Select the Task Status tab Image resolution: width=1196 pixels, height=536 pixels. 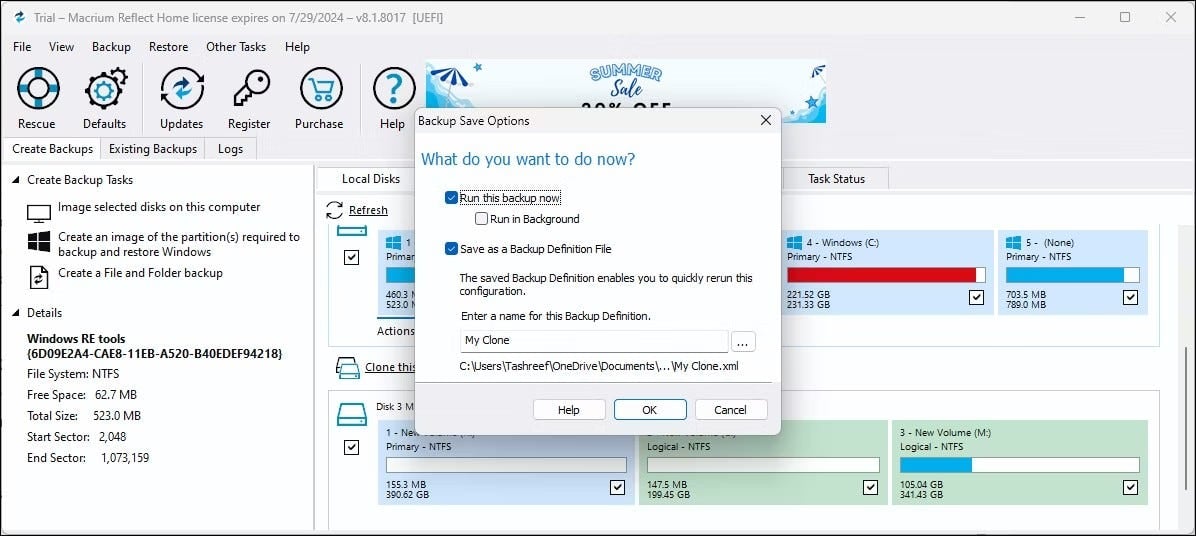tap(837, 178)
